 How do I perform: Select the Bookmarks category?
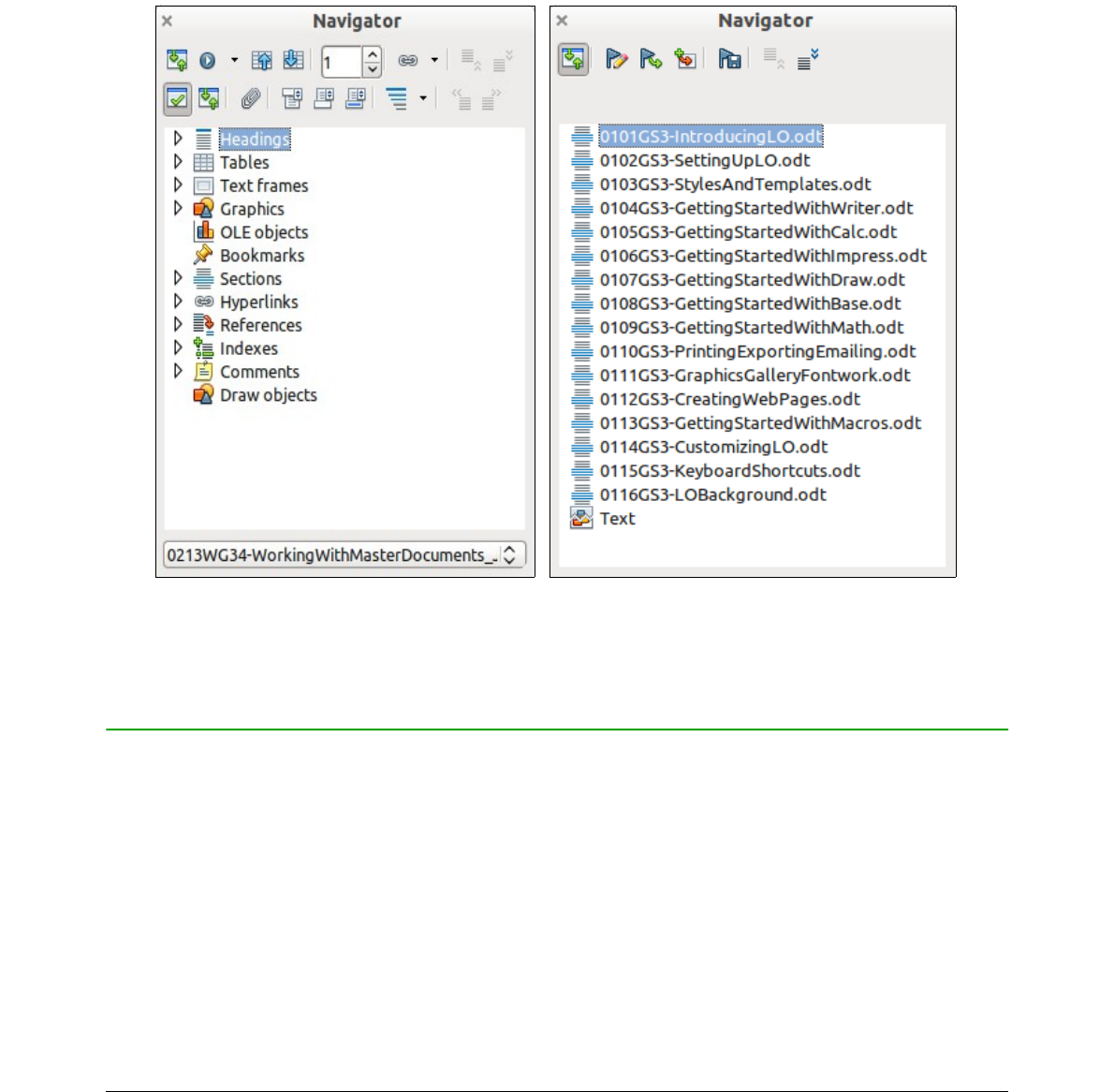(262, 256)
